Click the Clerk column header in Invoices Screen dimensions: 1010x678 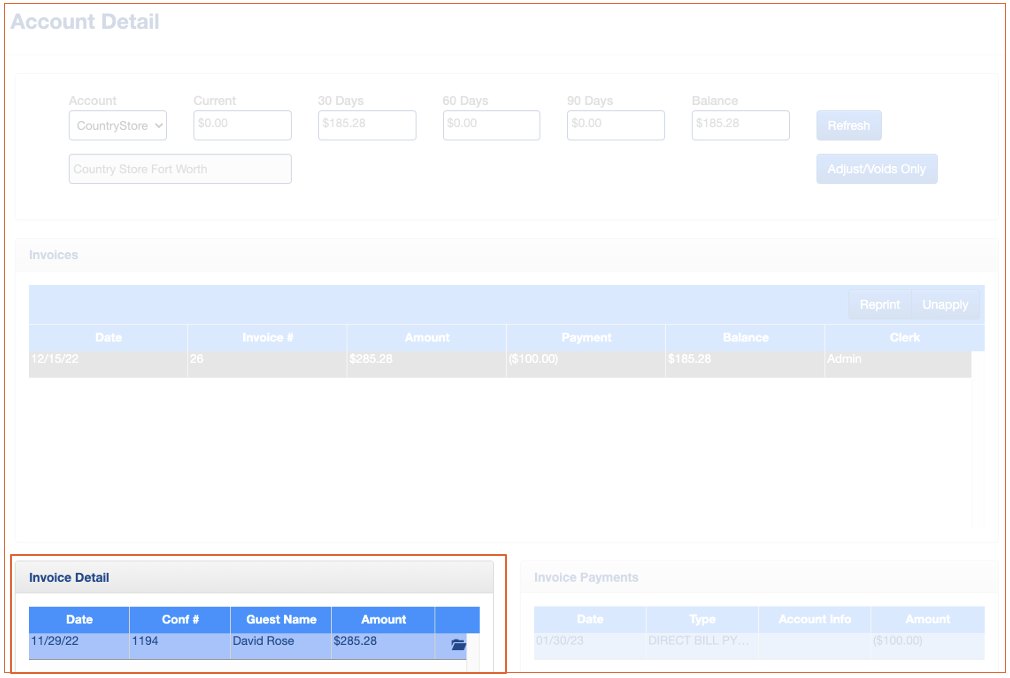tap(904, 338)
